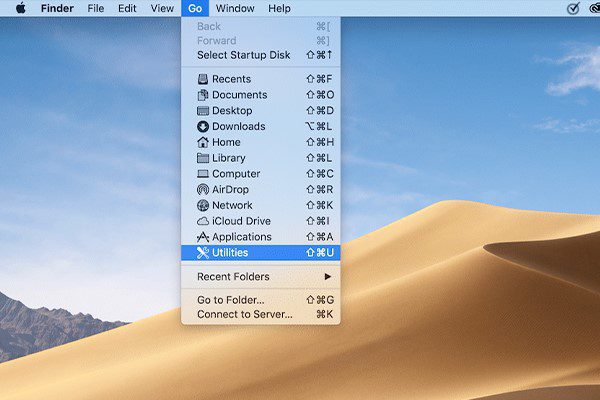The image size is (600, 400).
Task: Open AirDrop from Go menu
Action: [x=261, y=189]
